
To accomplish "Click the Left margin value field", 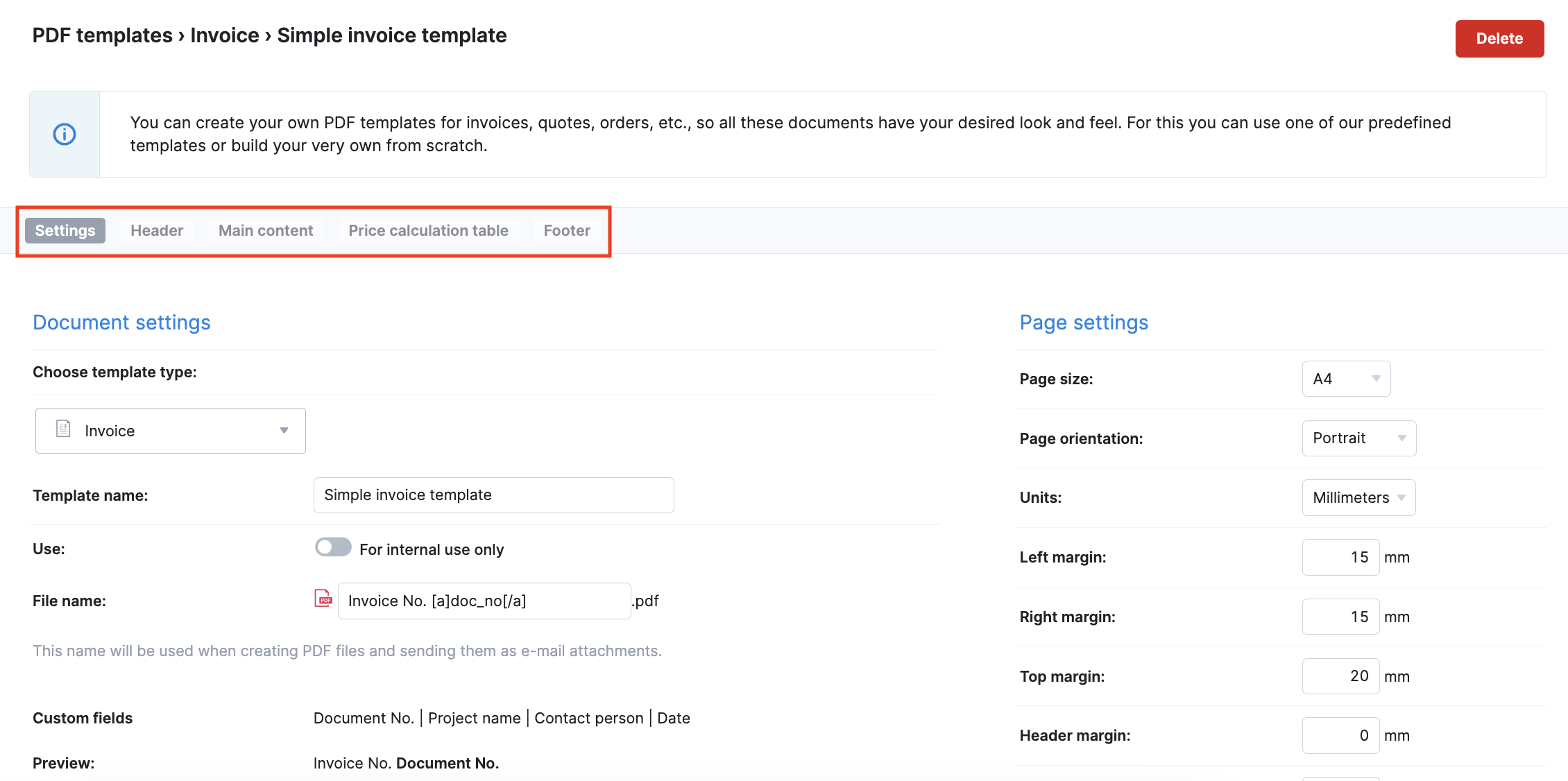I will (x=1340, y=558).
